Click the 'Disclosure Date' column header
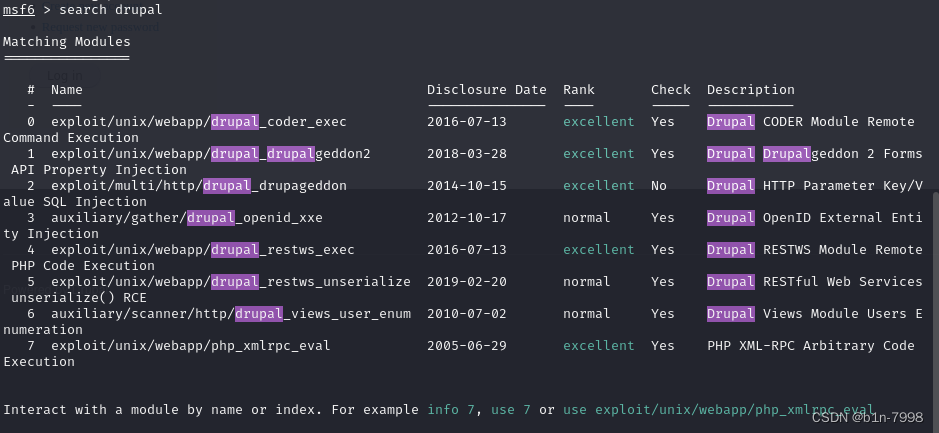The height and width of the screenshot is (433, 939). coord(487,90)
